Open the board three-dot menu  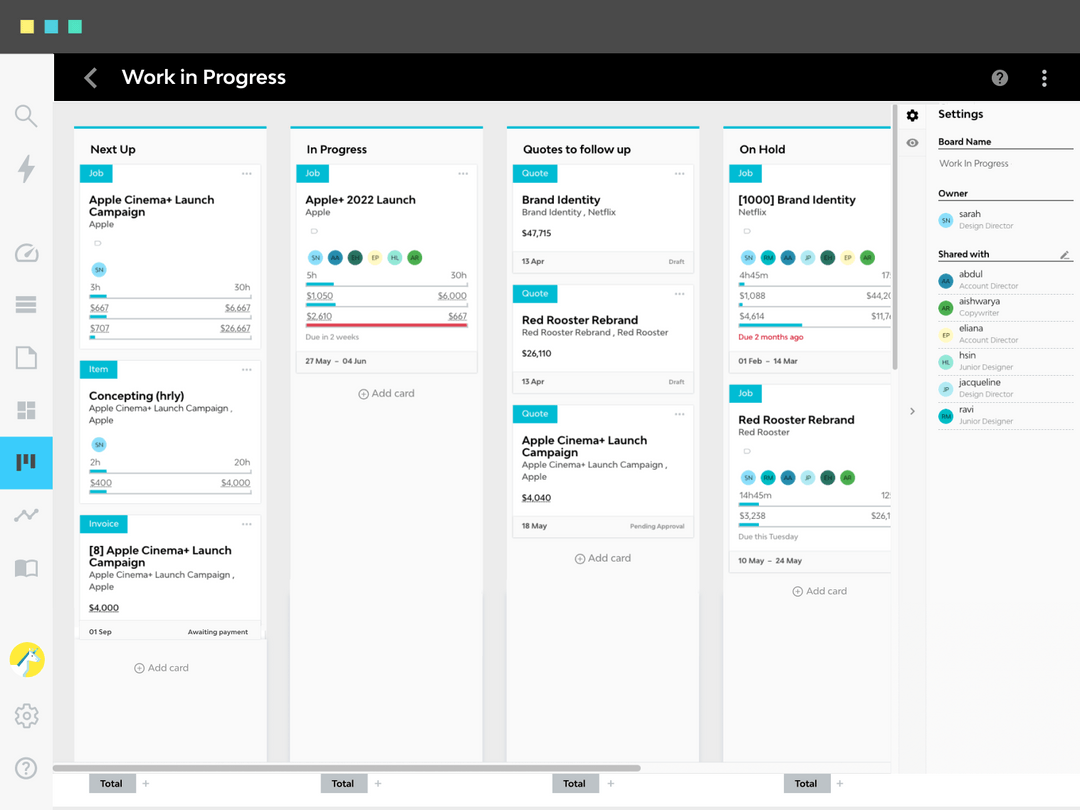click(1044, 77)
